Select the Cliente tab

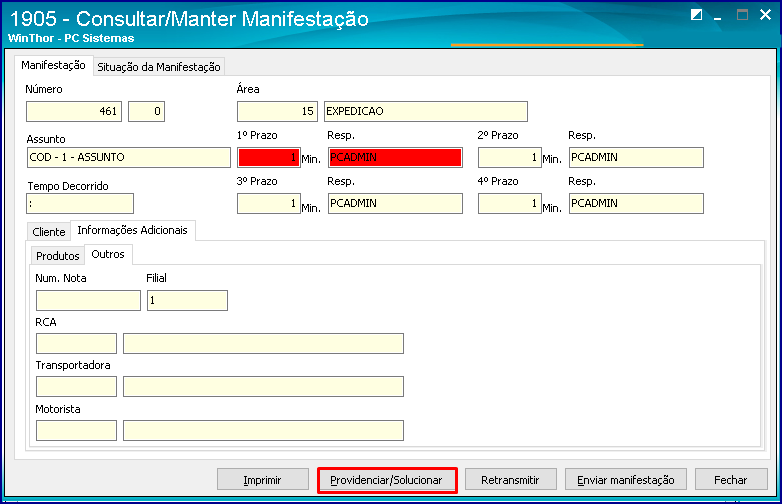[48, 232]
